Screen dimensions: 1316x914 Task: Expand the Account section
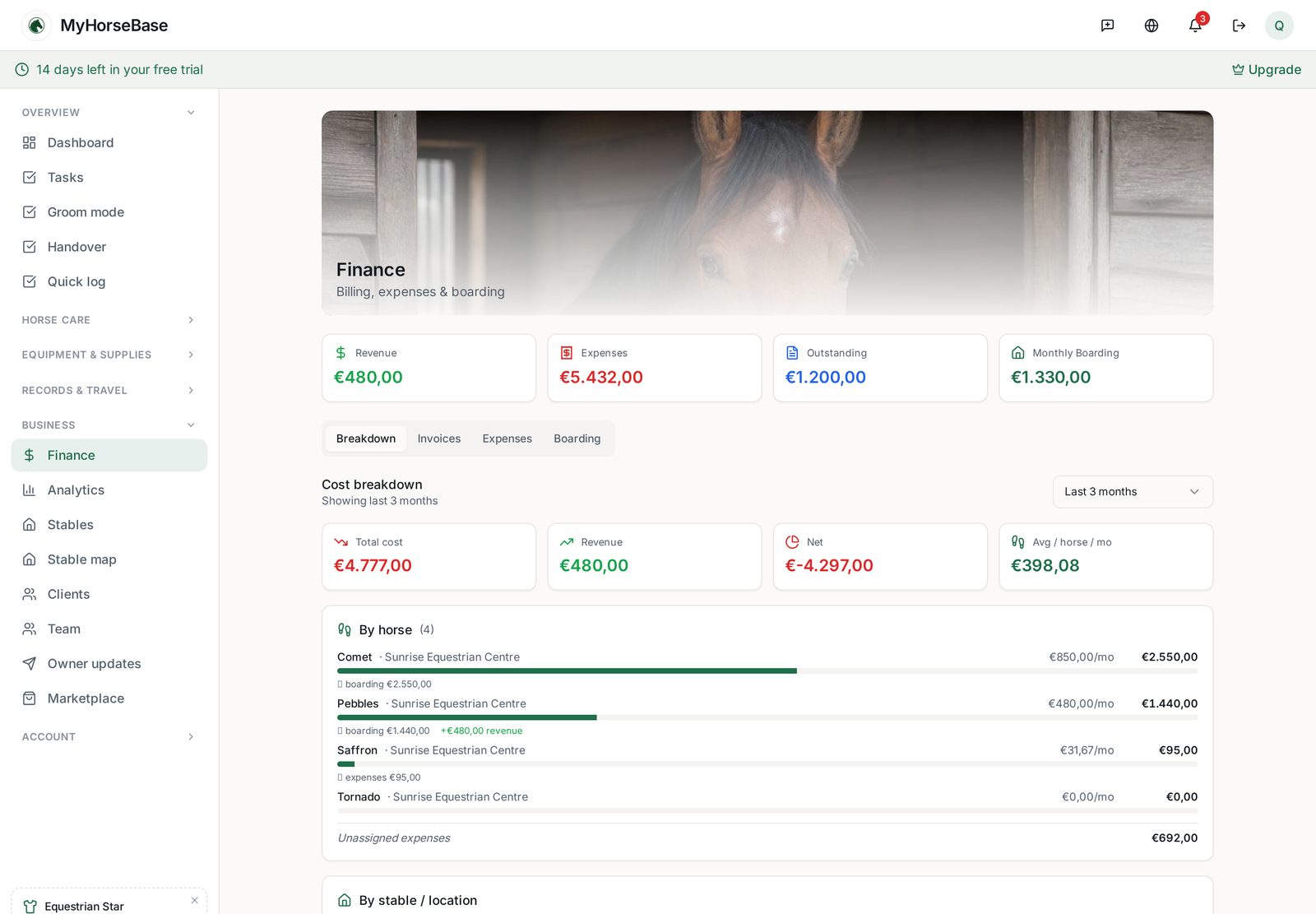tap(191, 737)
